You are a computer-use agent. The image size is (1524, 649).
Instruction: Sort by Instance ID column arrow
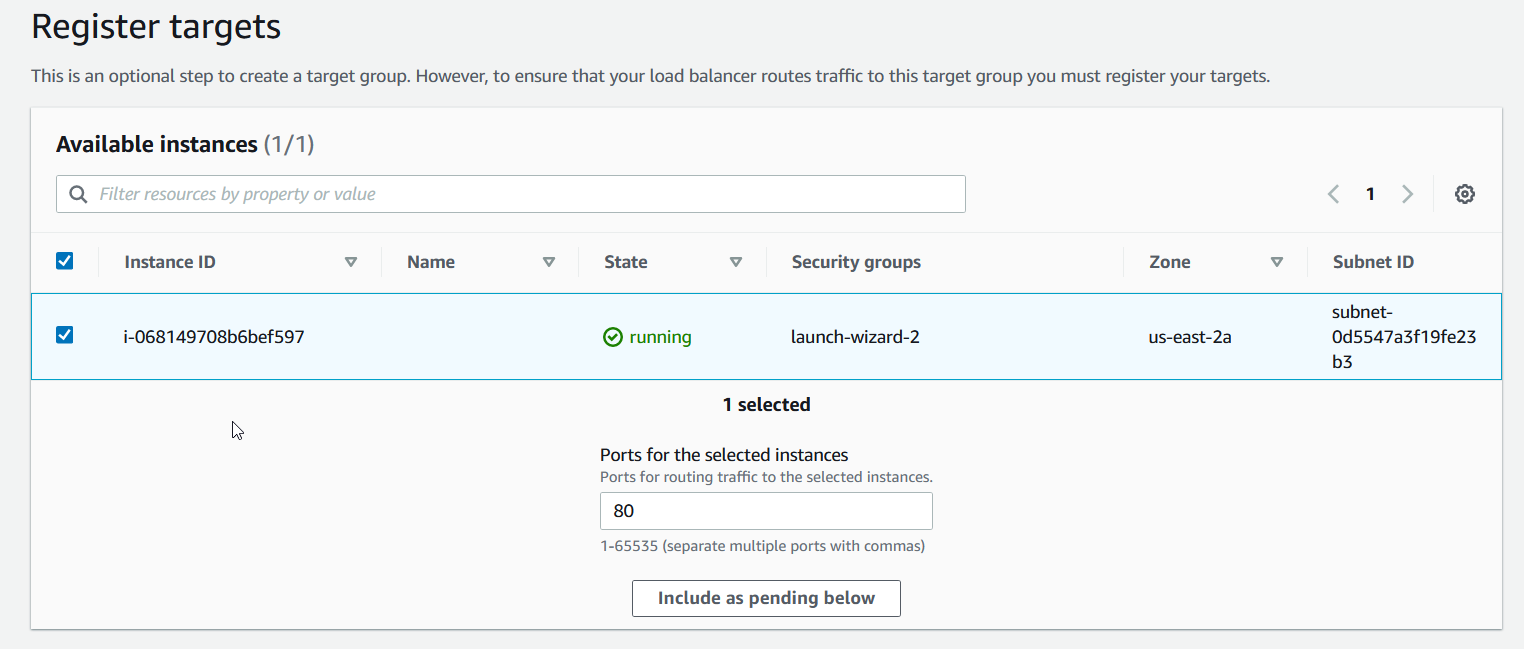pyautogui.click(x=351, y=262)
